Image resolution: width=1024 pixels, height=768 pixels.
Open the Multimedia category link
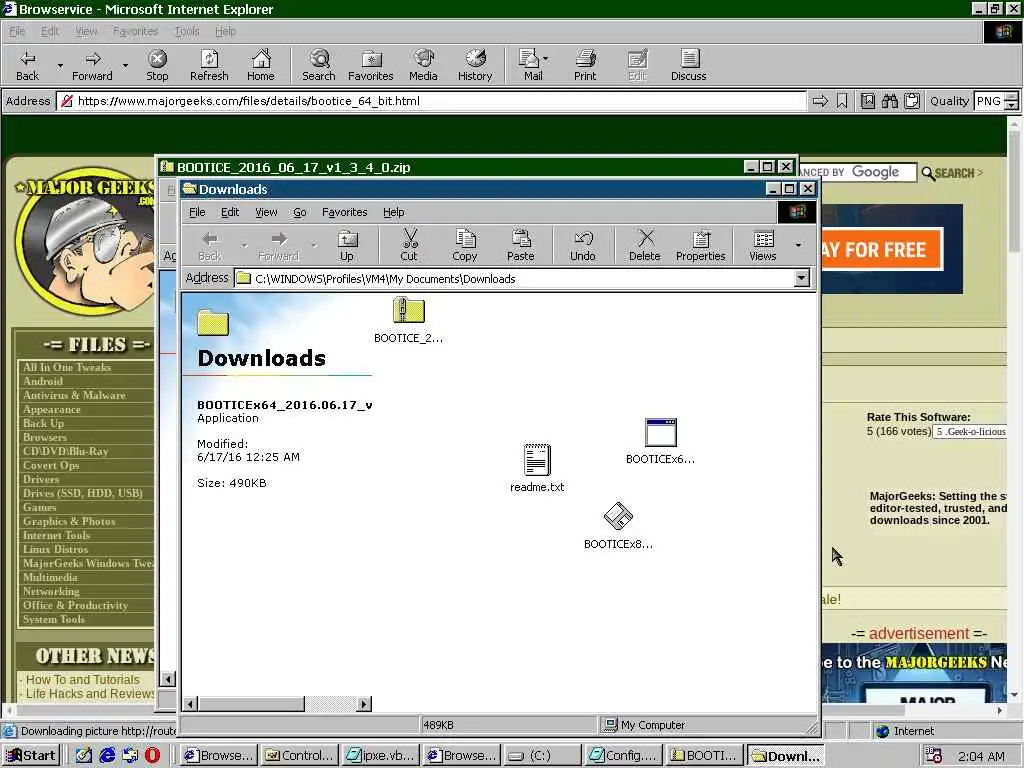point(50,577)
